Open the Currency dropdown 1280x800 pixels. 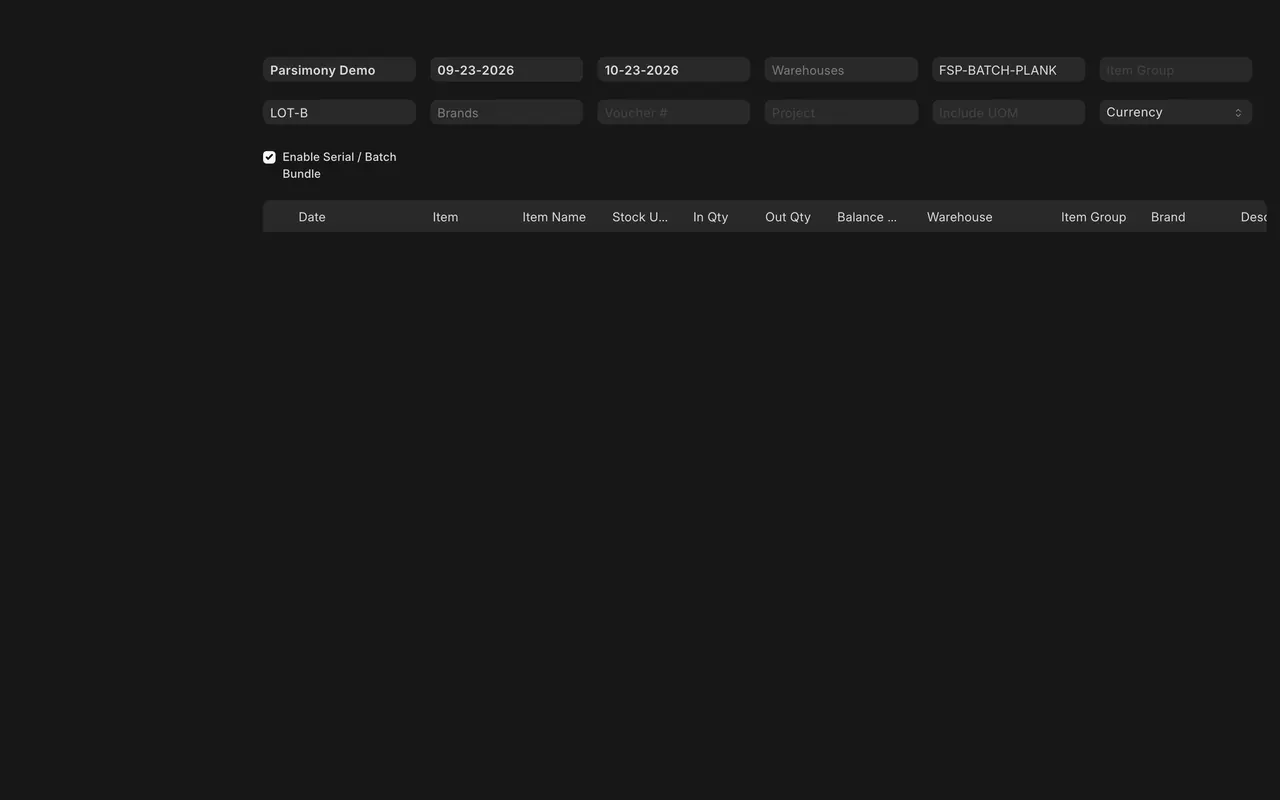(x=1175, y=112)
